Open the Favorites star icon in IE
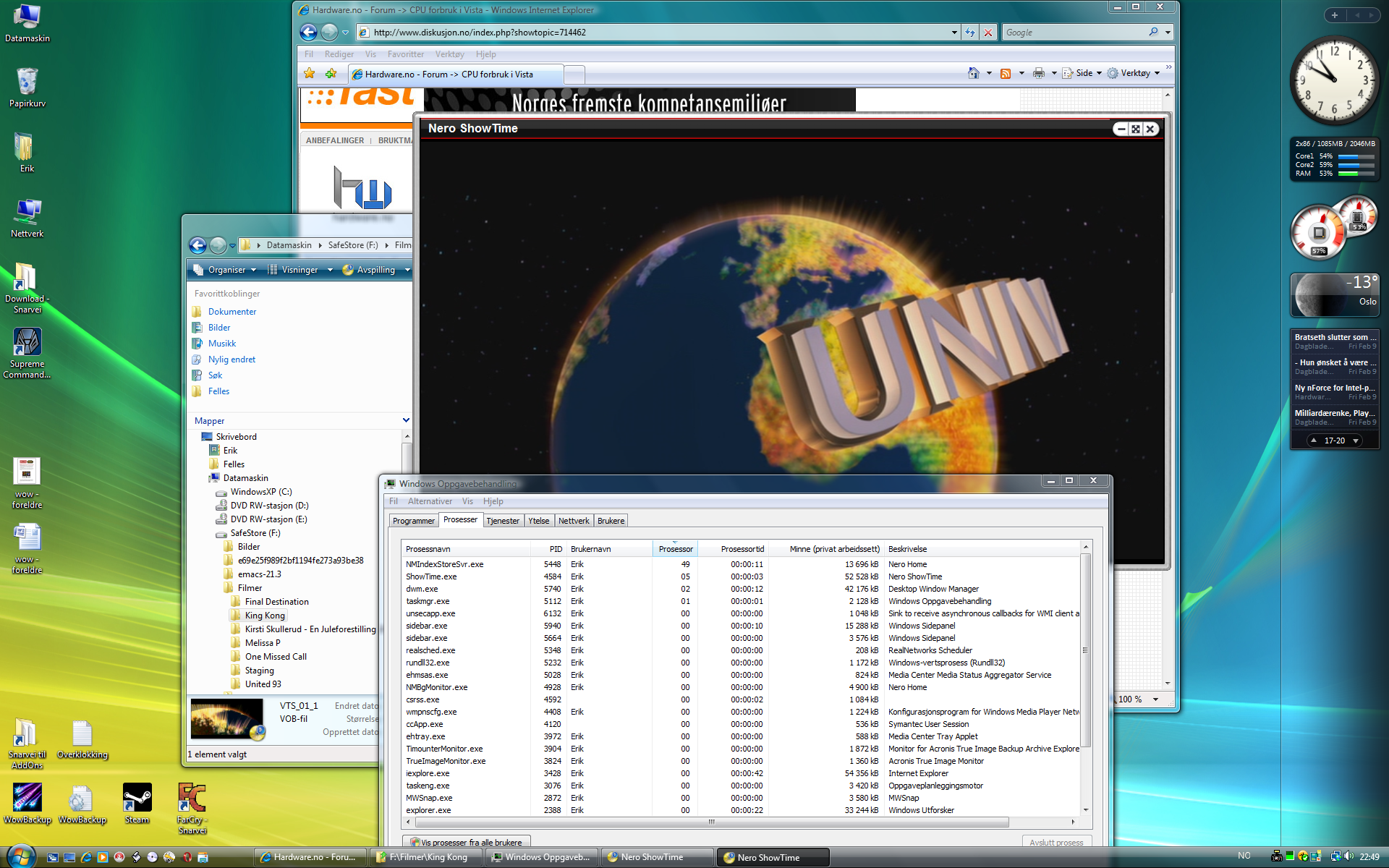This screenshot has width=1389, height=868. point(310,73)
